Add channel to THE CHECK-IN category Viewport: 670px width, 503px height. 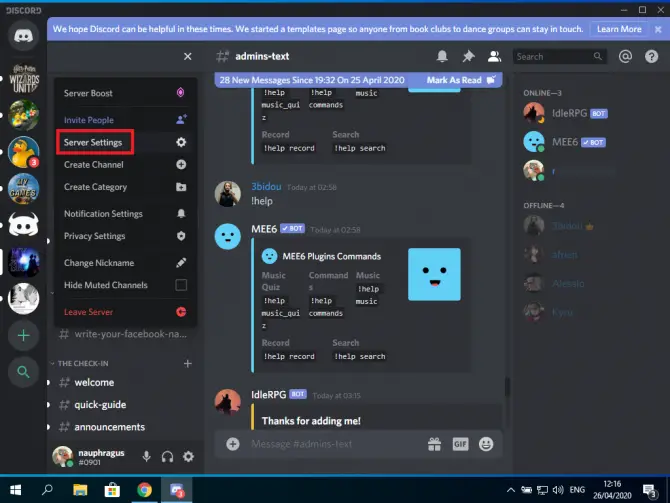pos(188,364)
